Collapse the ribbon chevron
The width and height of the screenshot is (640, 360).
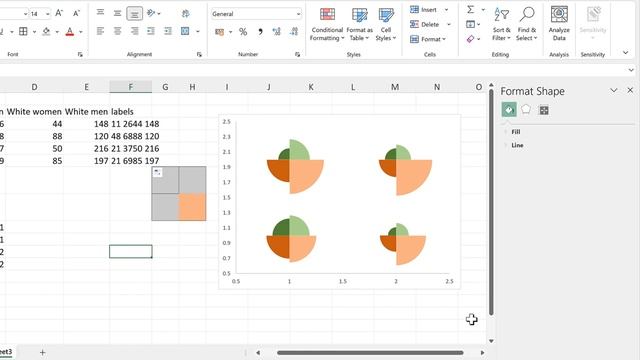[626, 53]
